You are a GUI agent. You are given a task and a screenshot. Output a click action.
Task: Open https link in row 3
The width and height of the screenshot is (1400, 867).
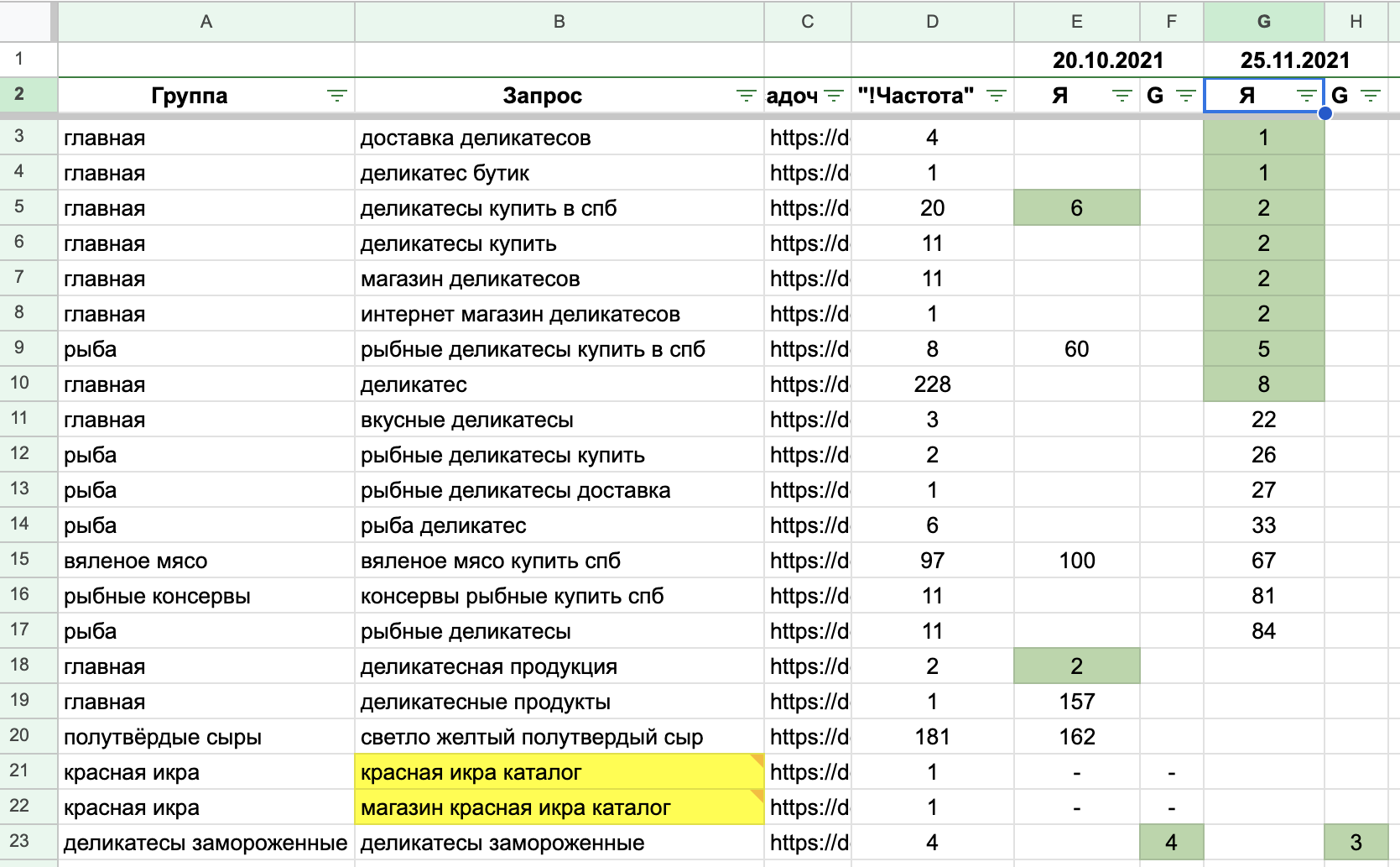coord(808,138)
